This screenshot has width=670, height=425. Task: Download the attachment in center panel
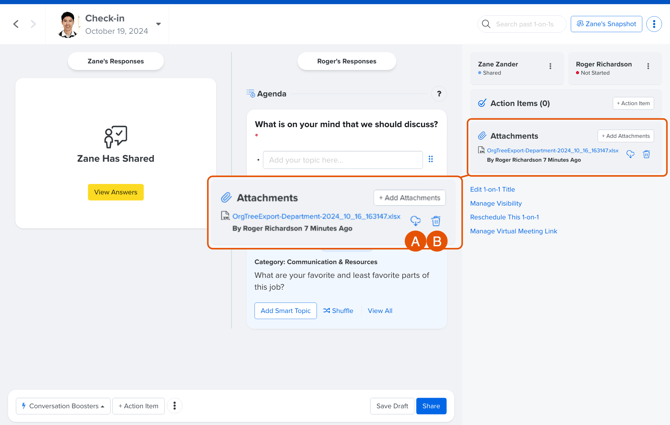pyautogui.click(x=416, y=221)
